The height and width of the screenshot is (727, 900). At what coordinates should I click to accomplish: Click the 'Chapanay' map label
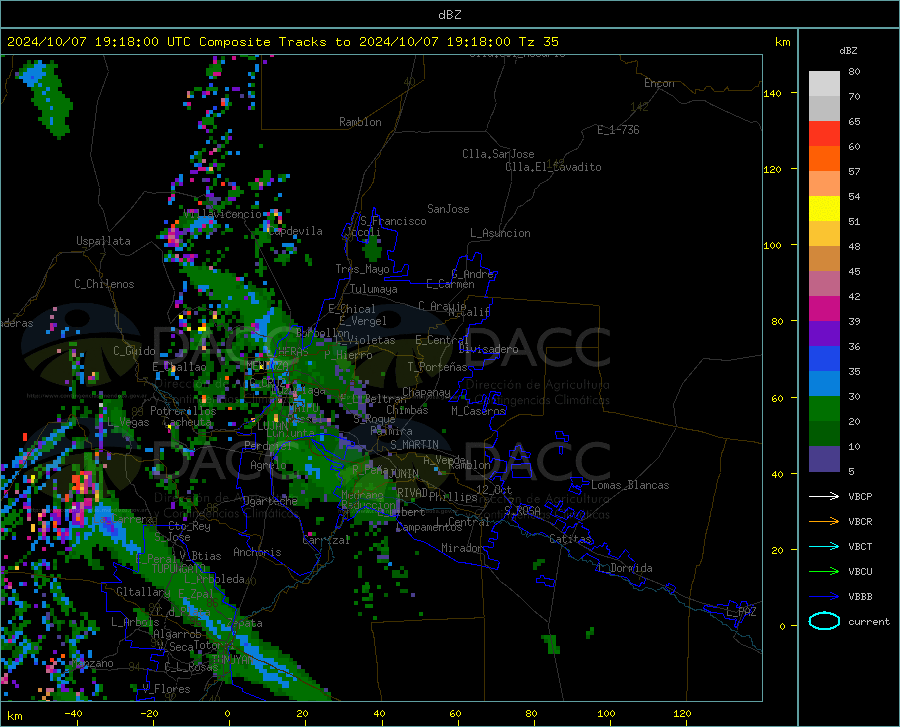click(426, 392)
